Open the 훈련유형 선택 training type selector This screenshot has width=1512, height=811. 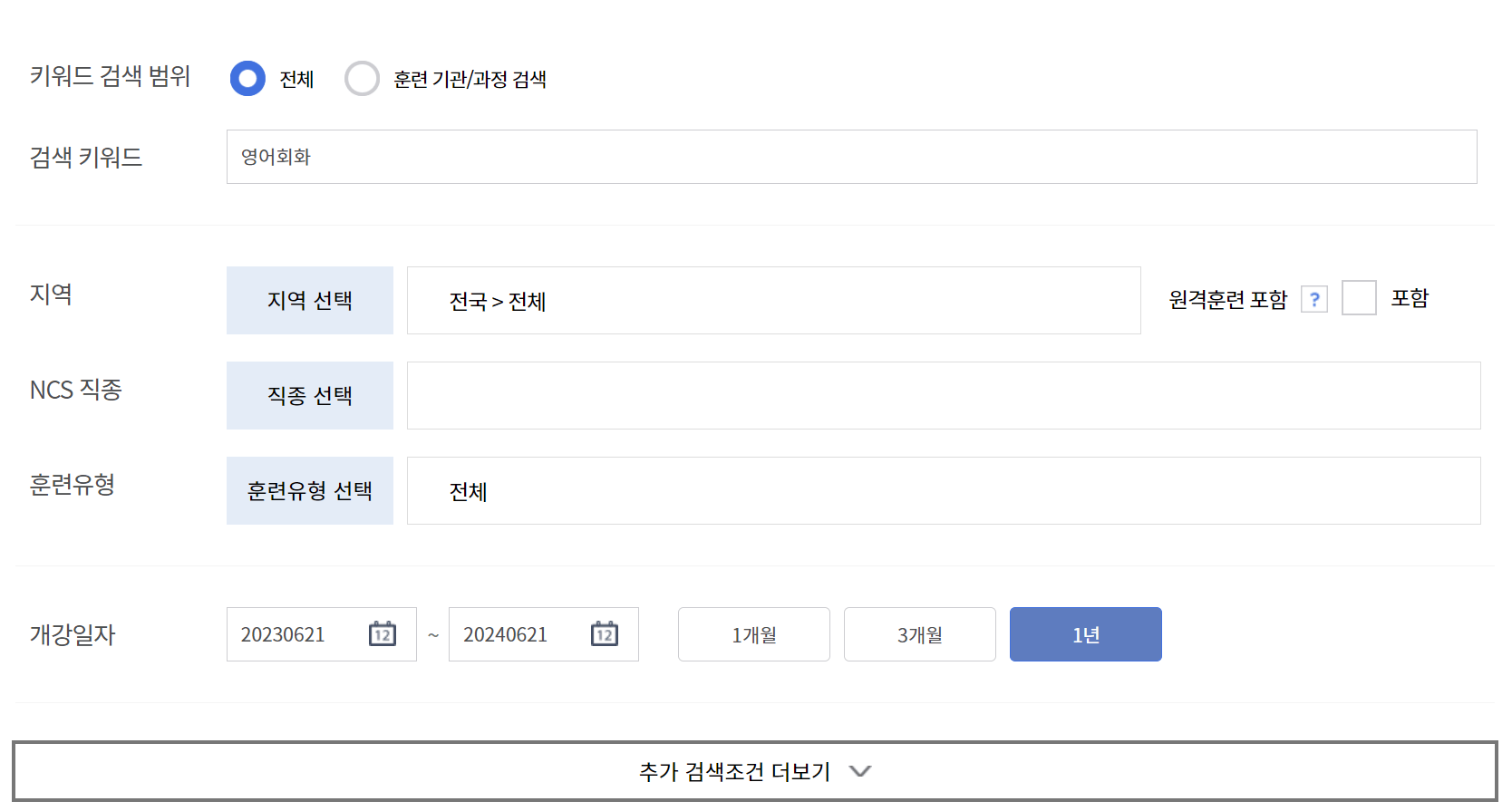click(x=309, y=490)
